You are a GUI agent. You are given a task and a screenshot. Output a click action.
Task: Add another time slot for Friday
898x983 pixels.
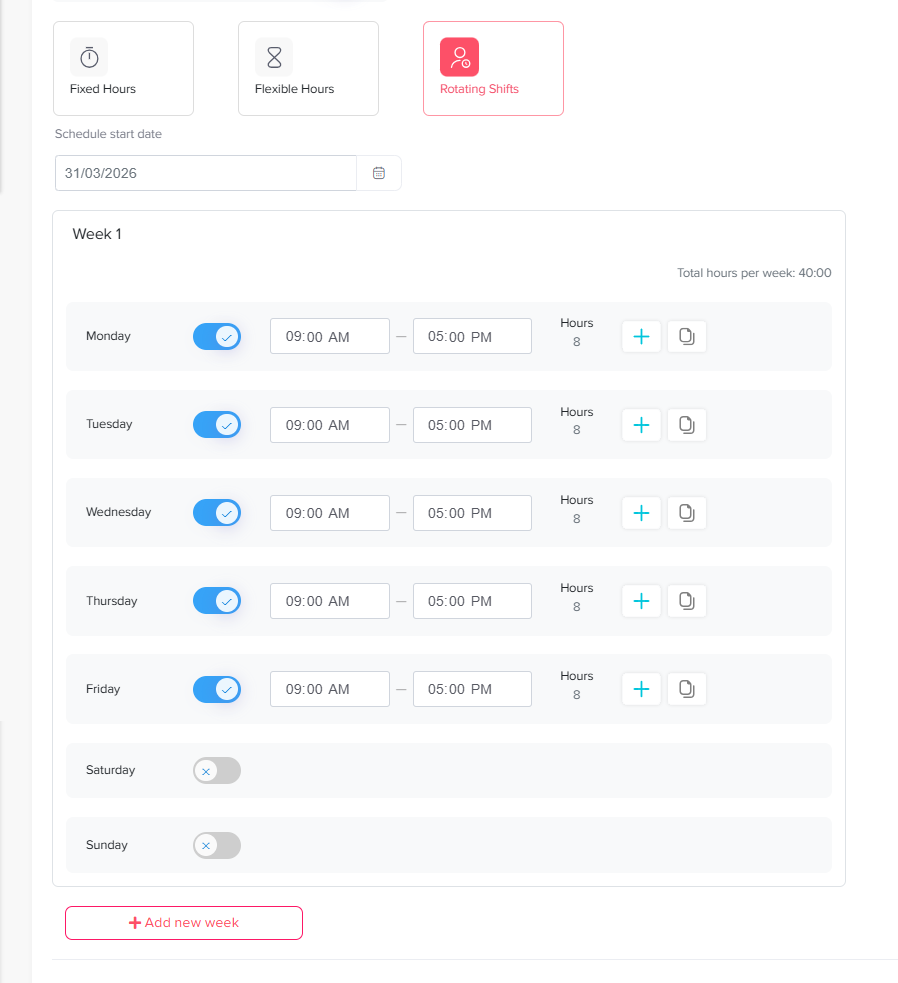tap(641, 689)
